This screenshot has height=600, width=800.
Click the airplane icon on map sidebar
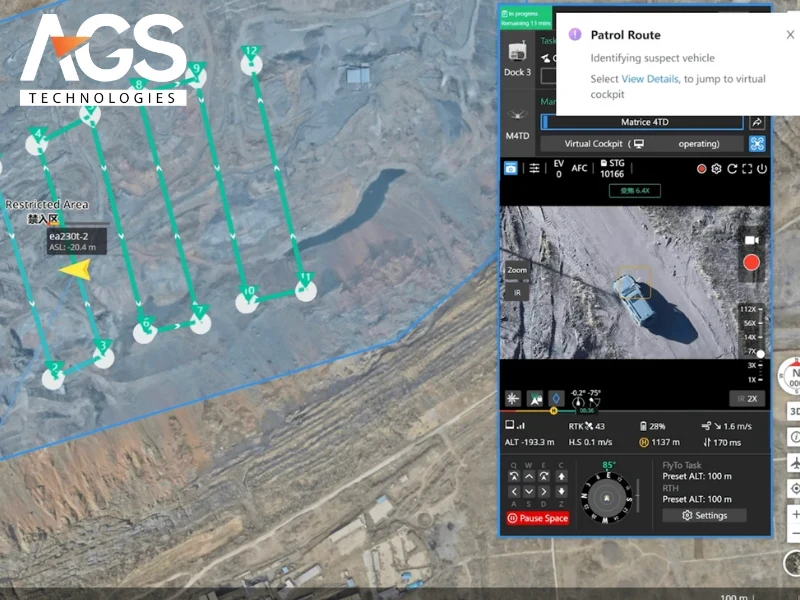794,463
